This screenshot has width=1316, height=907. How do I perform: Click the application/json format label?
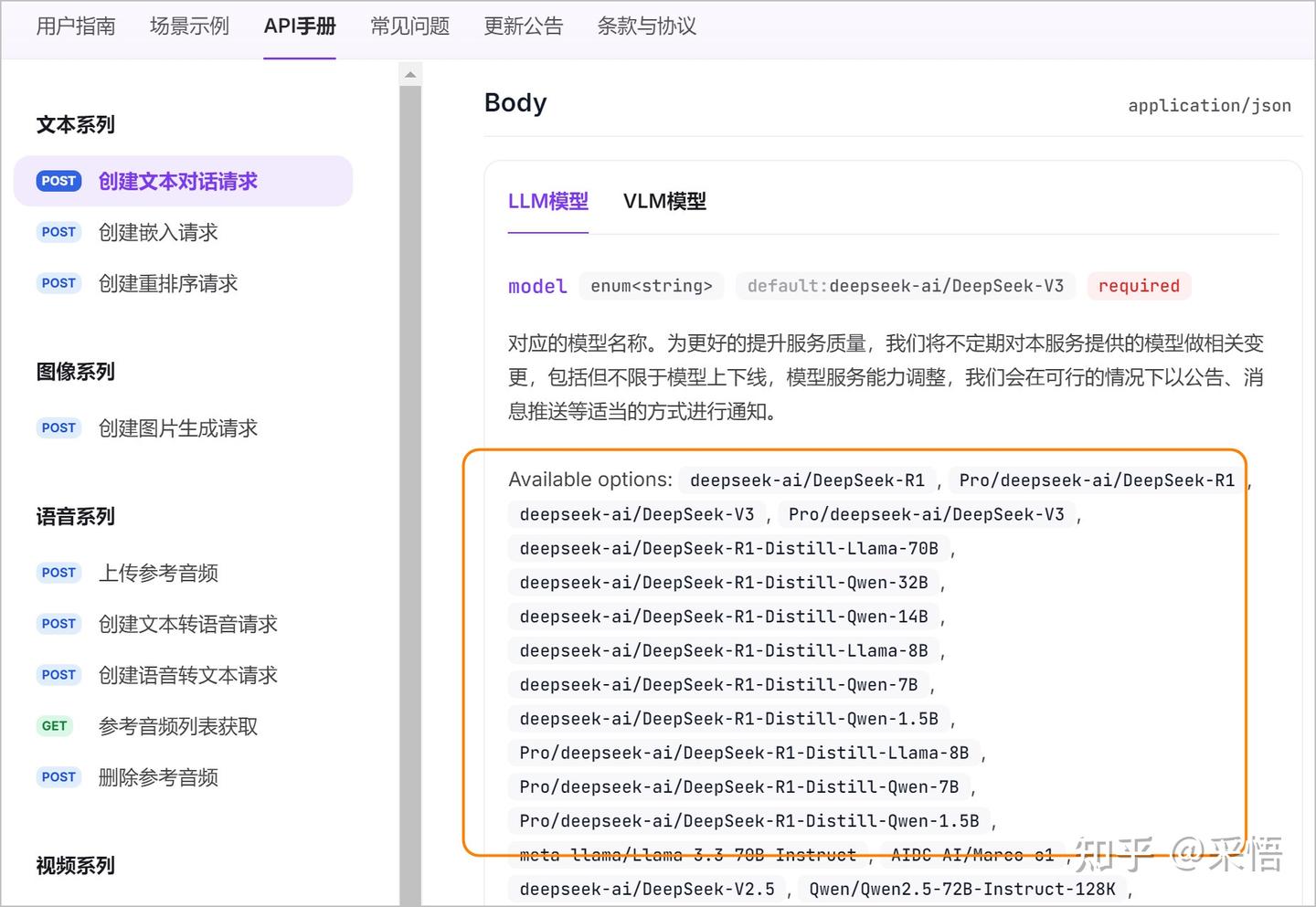pos(1208,105)
